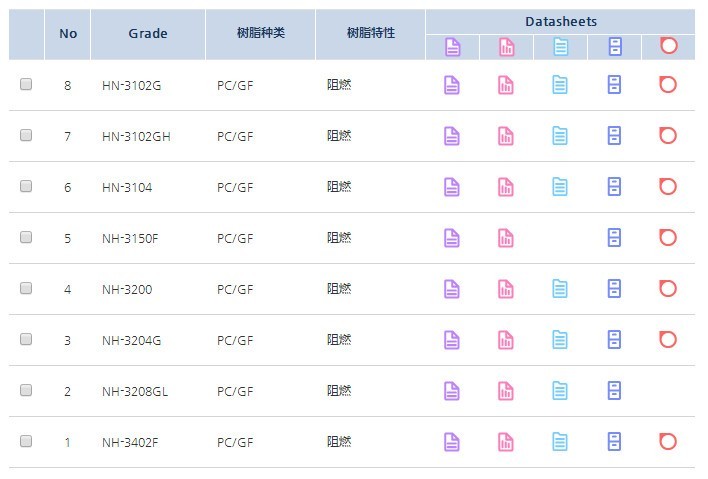Screen dimensions: 708x479
Task: Click the No column header
Action: click(68, 34)
